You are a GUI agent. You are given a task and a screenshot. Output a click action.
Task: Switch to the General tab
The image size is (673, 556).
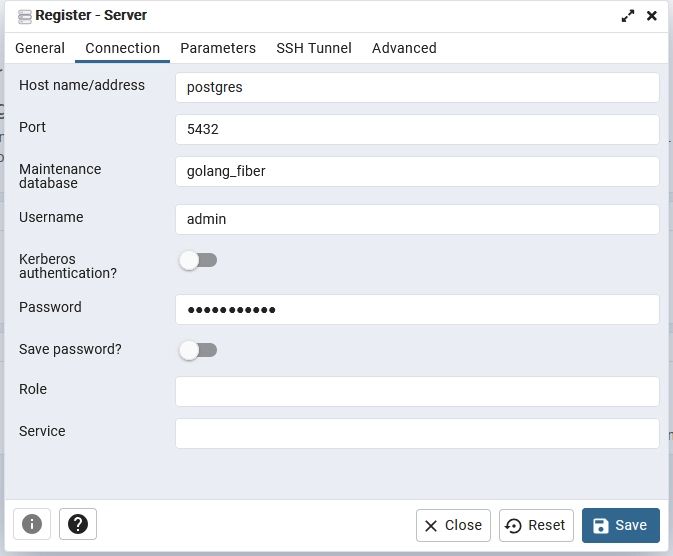[40, 48]
